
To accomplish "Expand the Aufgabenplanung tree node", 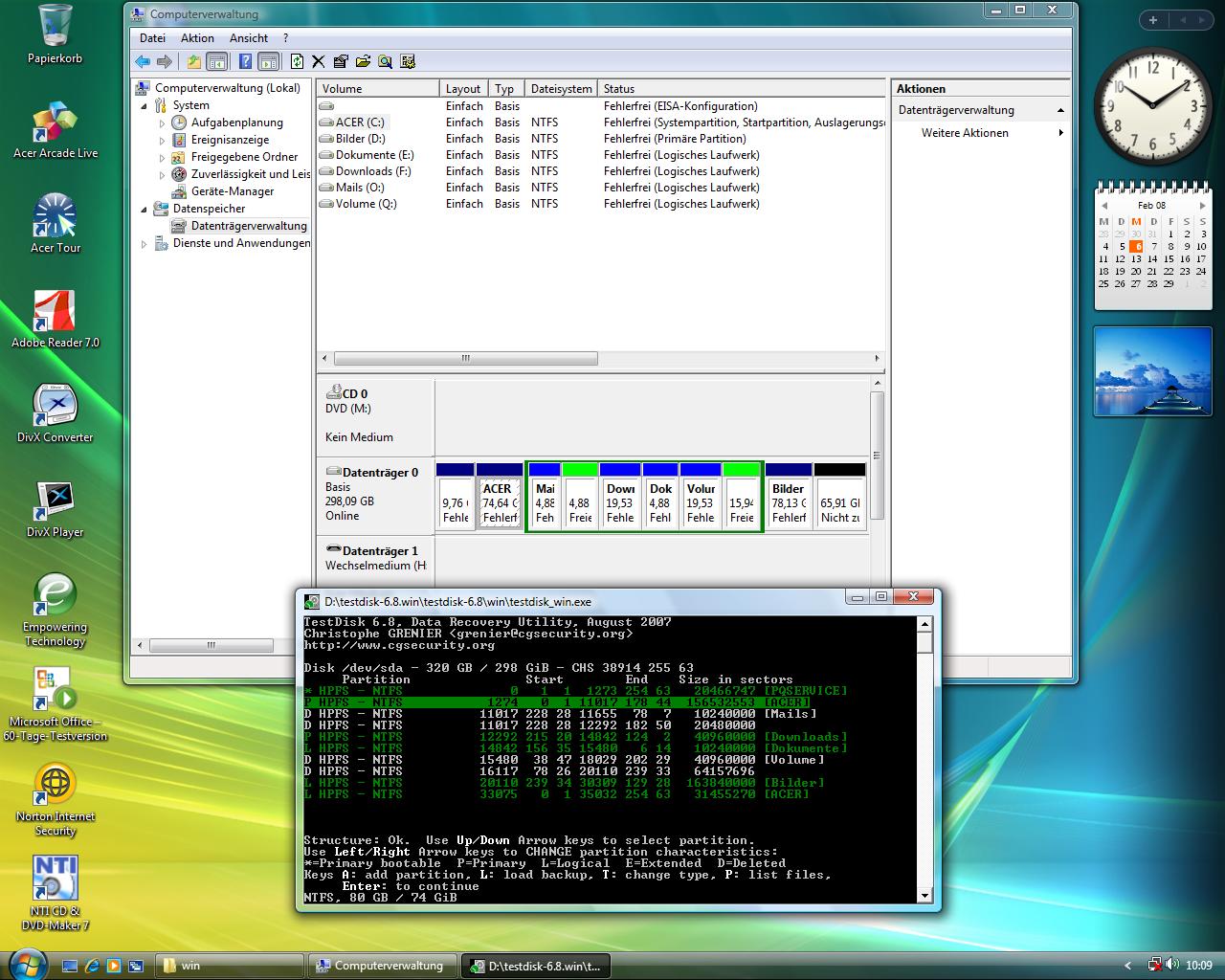I will click(x=162, y=123).
